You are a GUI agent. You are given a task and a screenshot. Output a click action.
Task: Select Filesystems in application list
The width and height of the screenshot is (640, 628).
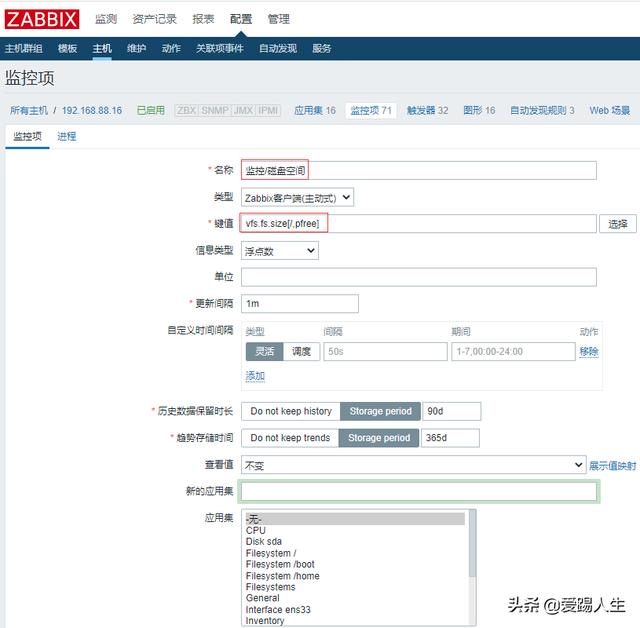pos(355,587)
